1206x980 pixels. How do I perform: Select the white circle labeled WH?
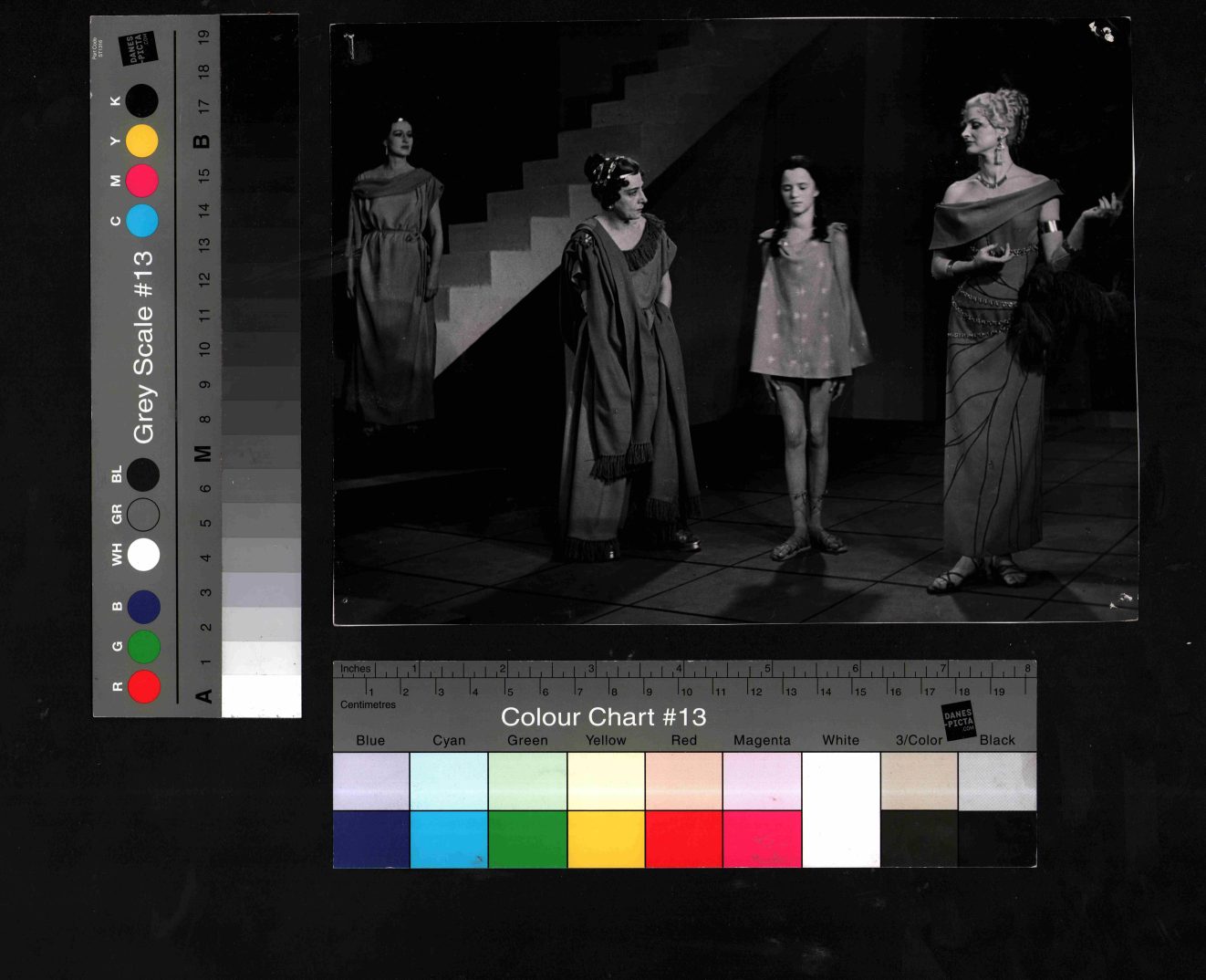pyautogui.click(x=143, y=554)
